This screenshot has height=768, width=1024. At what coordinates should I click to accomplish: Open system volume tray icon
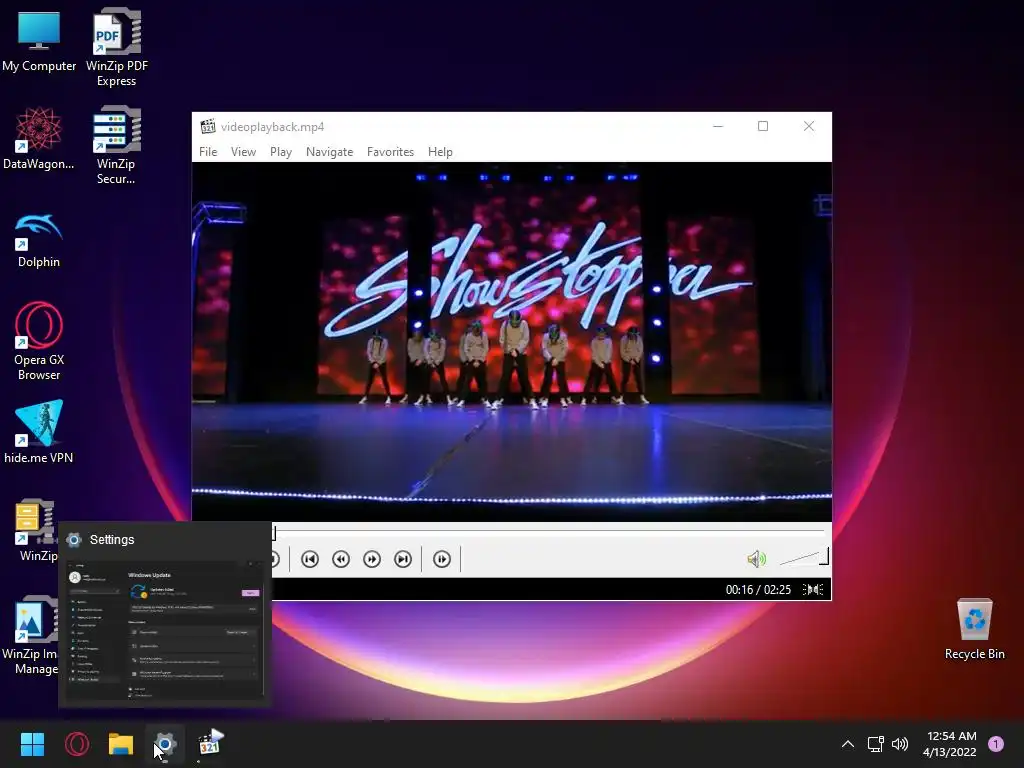tap(900, 744)
